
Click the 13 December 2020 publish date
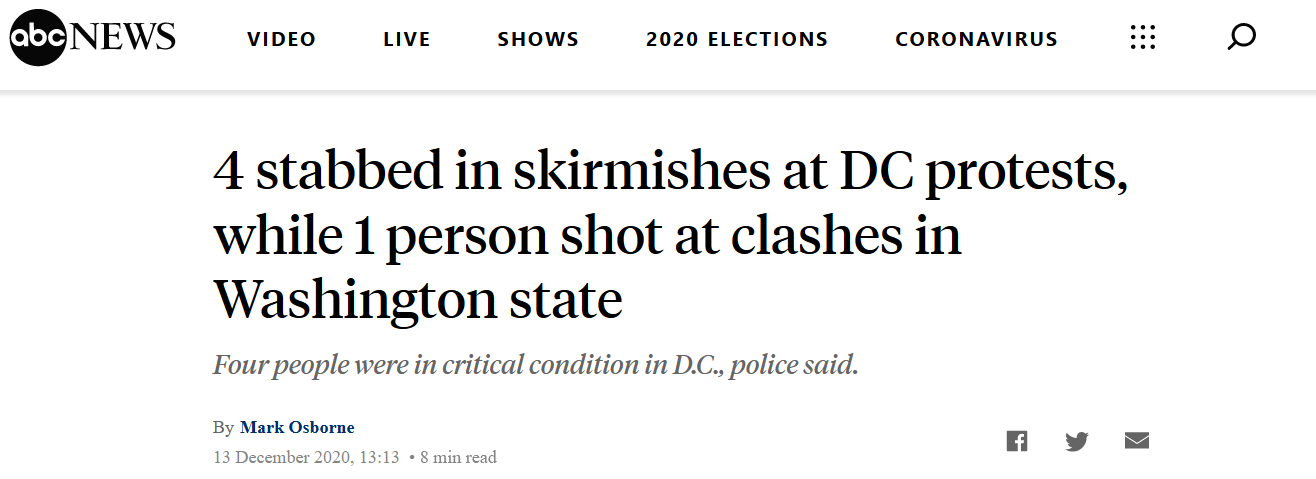306,458
